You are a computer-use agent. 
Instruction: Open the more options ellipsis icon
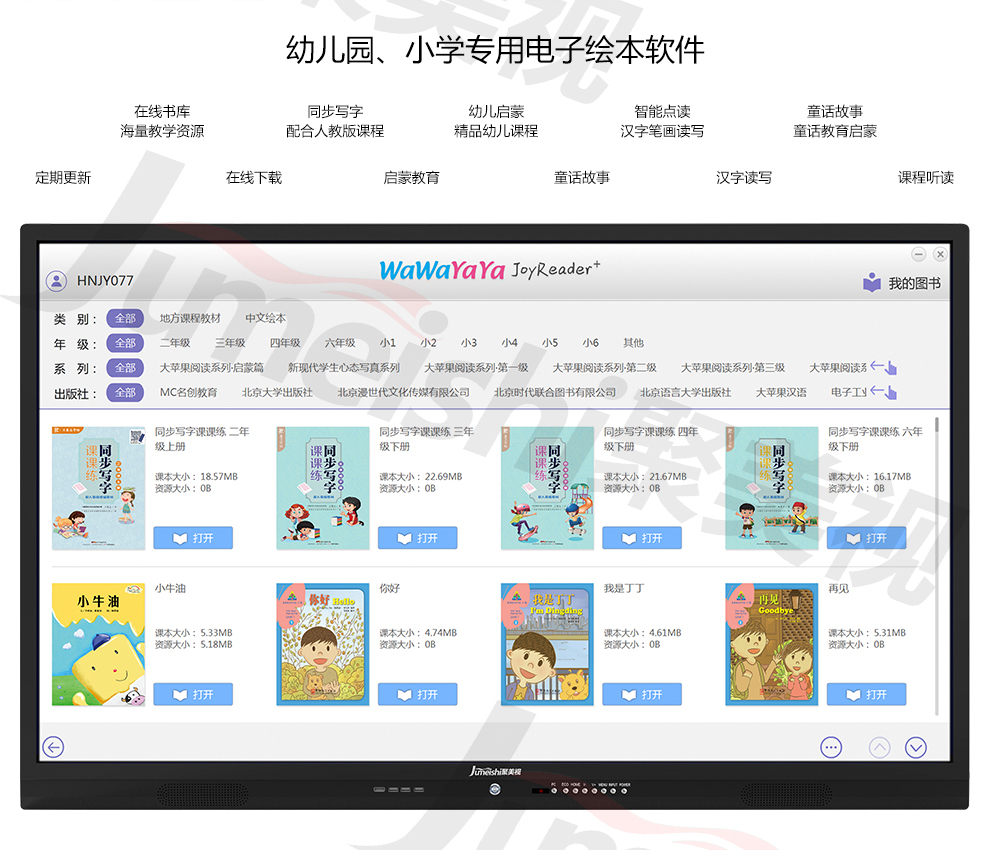click(x=831, y=747)
